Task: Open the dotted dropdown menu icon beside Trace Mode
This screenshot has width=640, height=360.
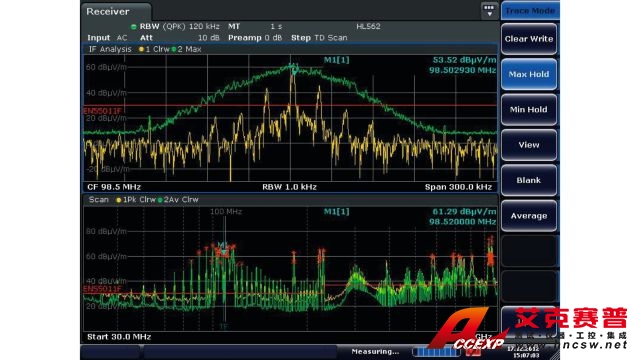Action: point(489,11)
